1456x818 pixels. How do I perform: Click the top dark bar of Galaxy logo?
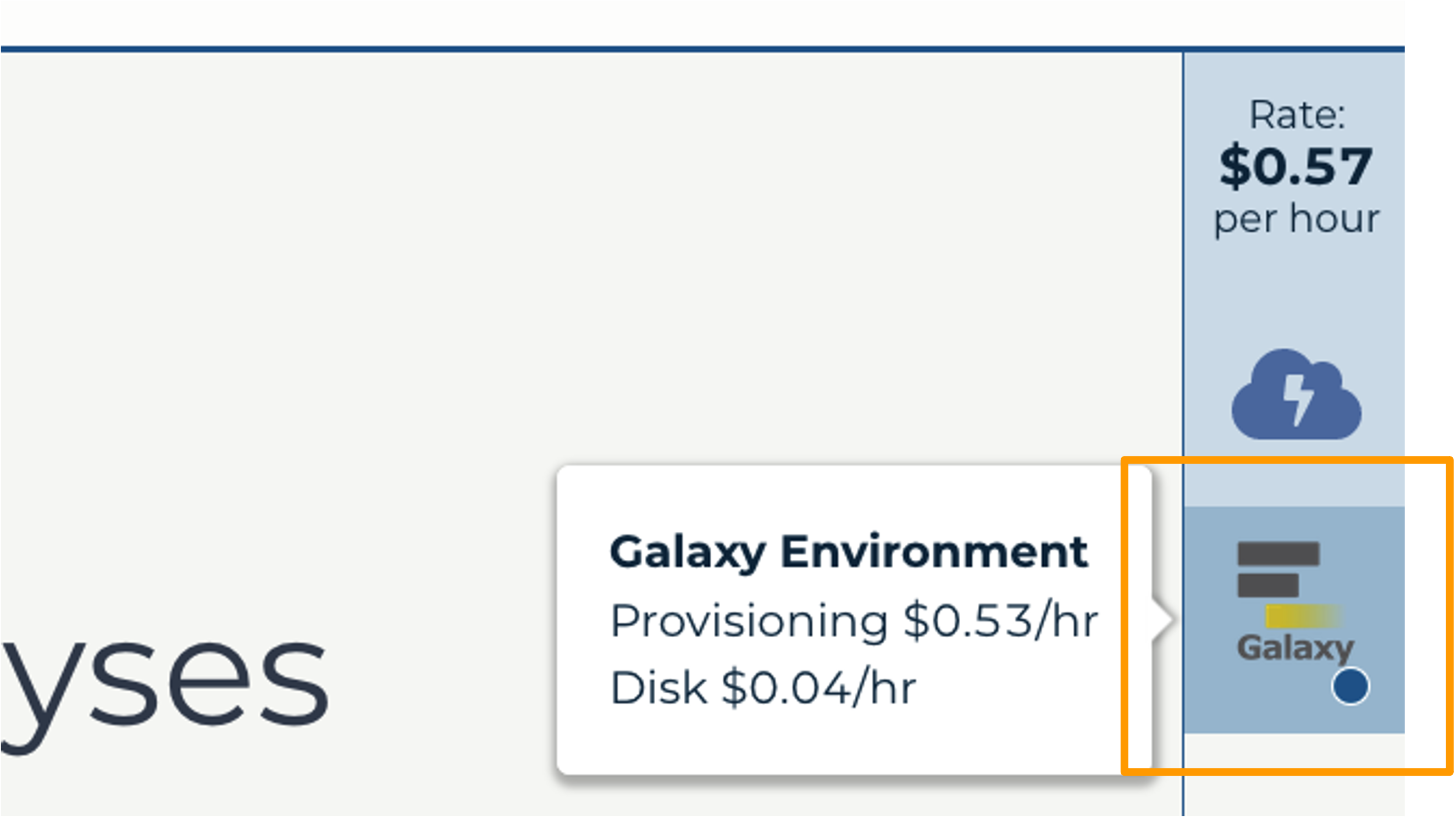click(1278, 553)
